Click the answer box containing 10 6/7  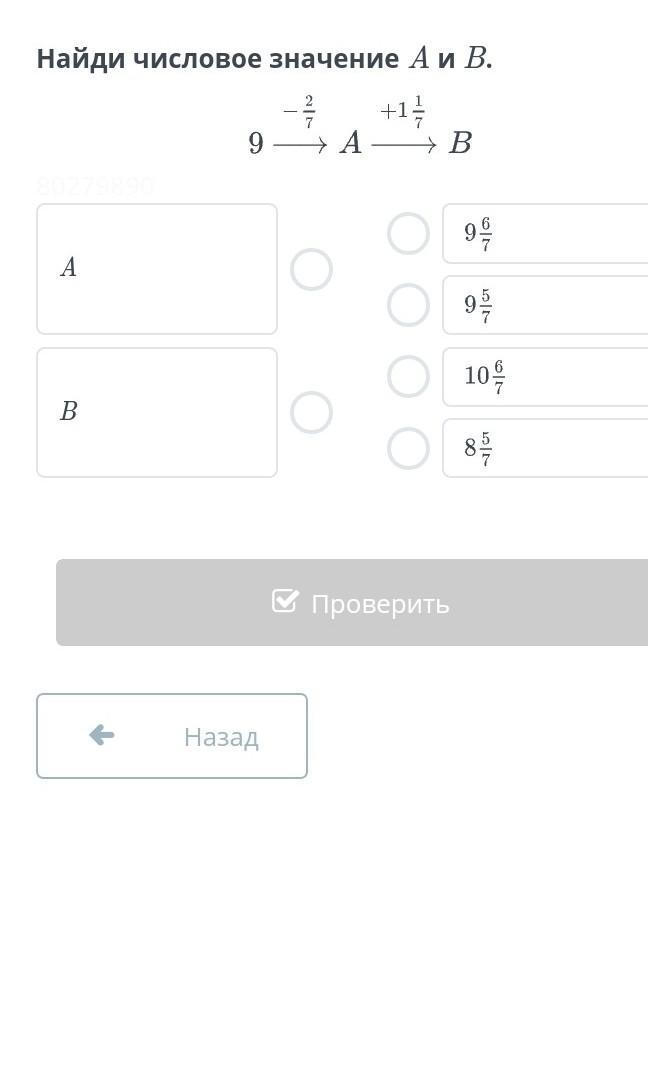tap(545, 377)
